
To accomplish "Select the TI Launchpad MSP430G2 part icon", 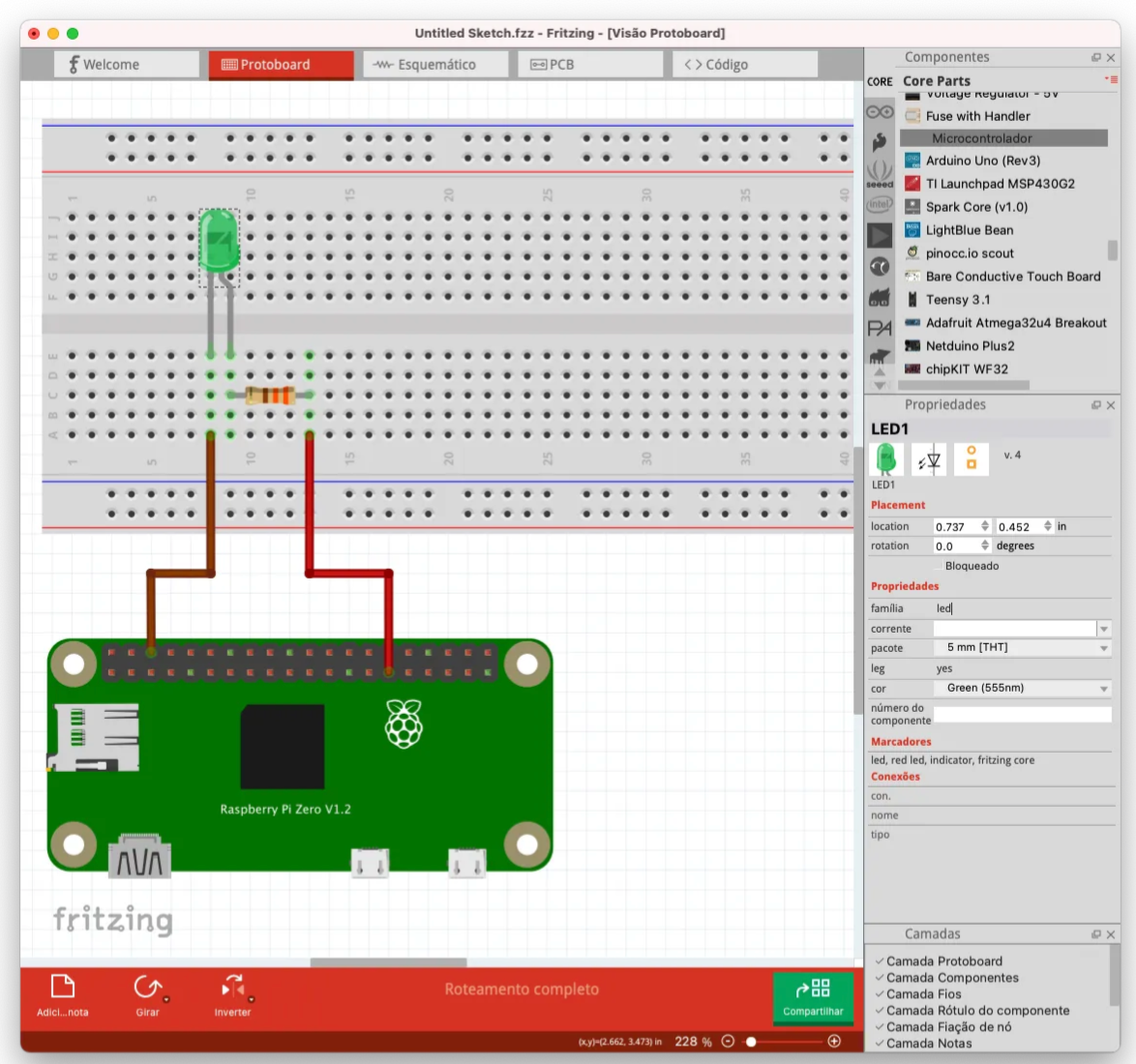I will pos(912,183).
